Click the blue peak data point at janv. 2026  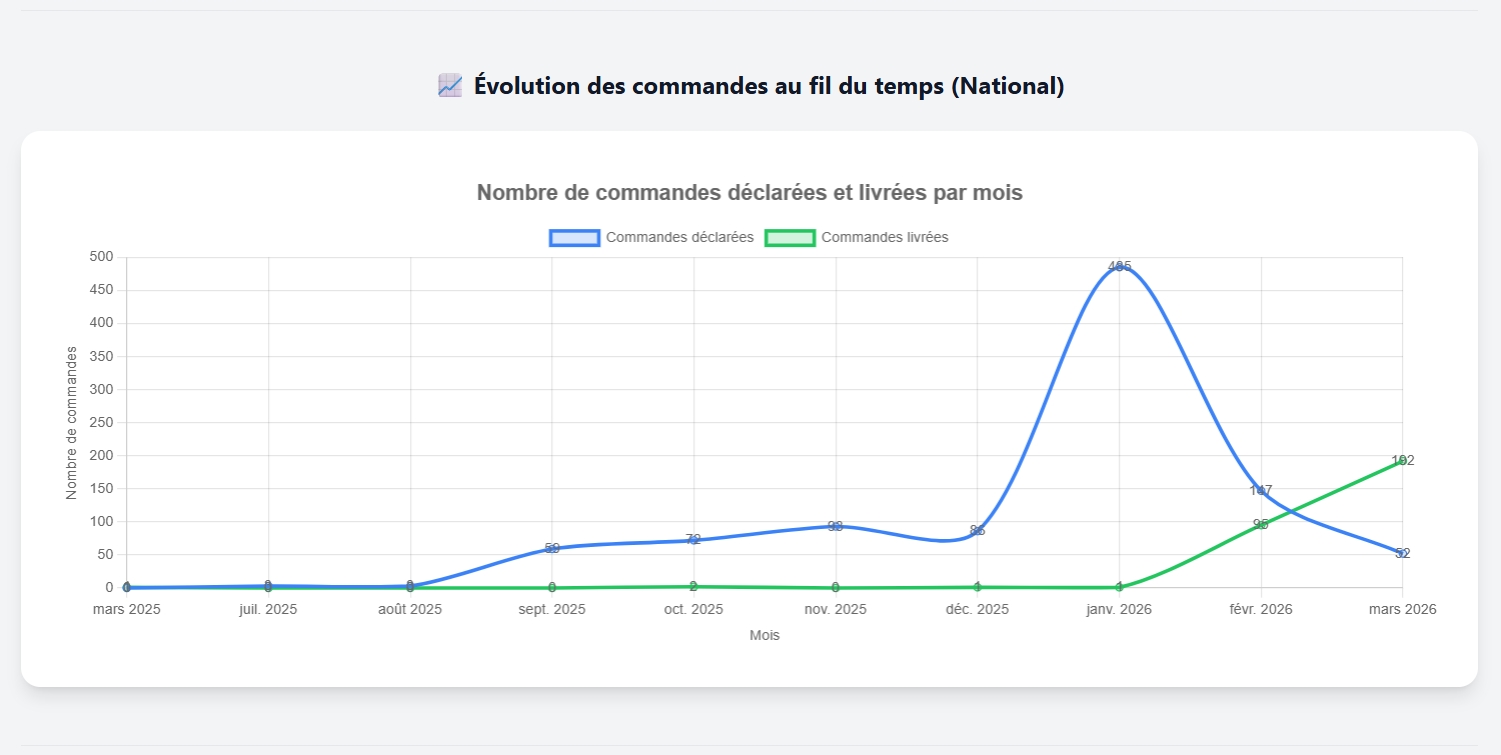[1119, 267]
